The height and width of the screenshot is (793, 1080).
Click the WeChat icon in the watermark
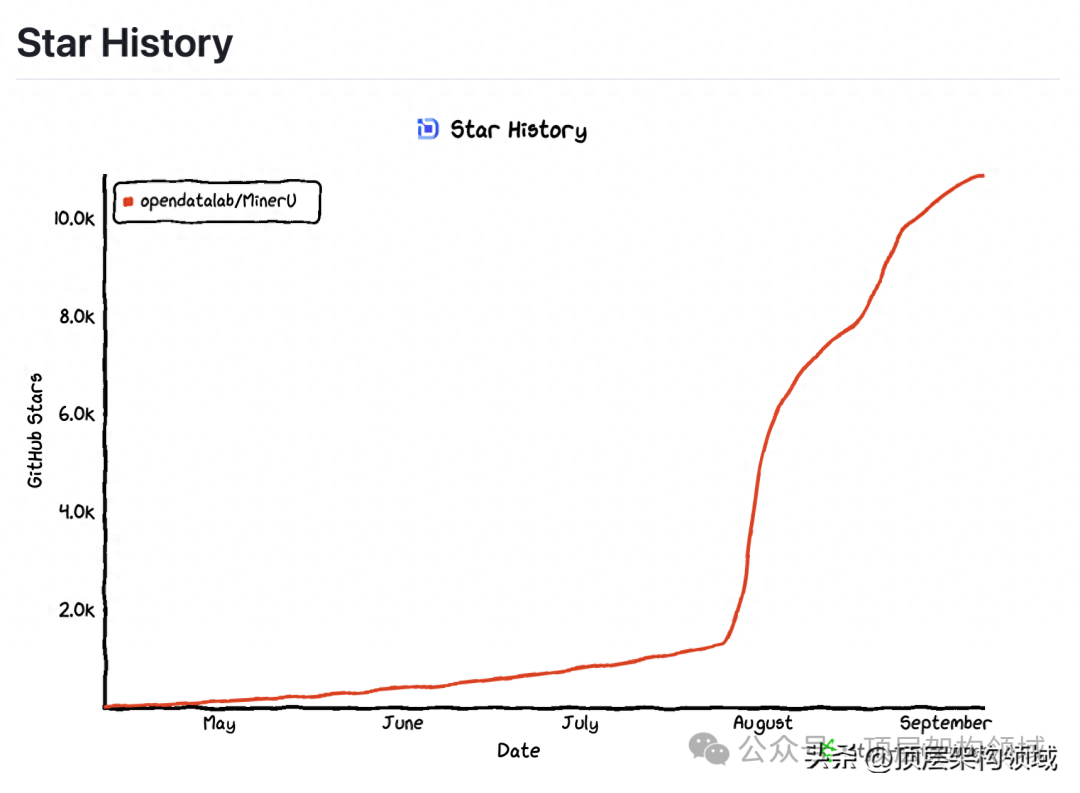[x=712, y=750]
